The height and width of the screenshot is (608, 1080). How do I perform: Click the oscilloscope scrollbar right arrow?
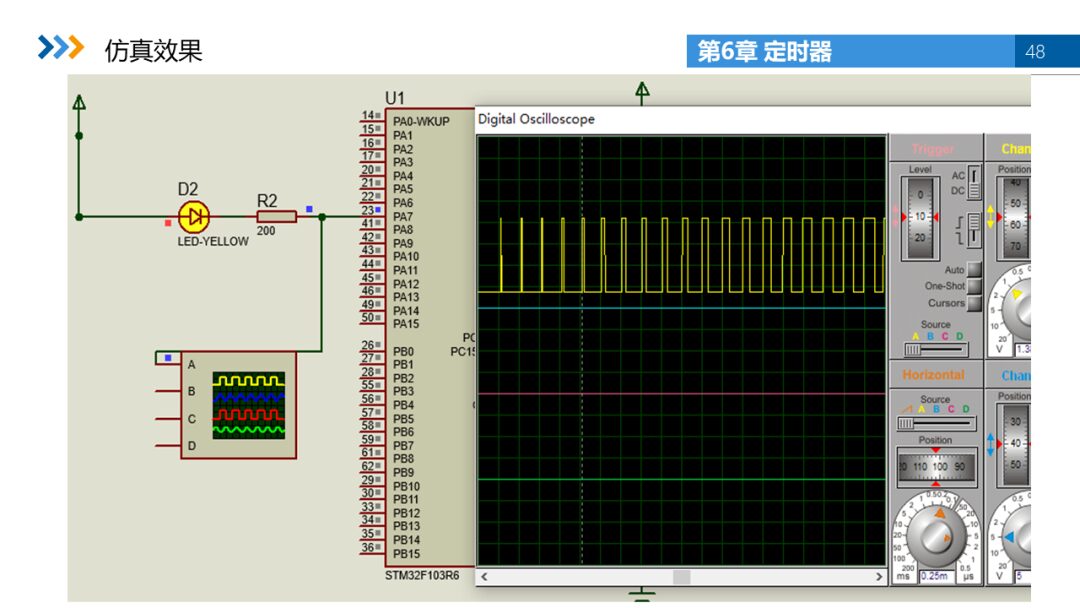tap(879, 576)
